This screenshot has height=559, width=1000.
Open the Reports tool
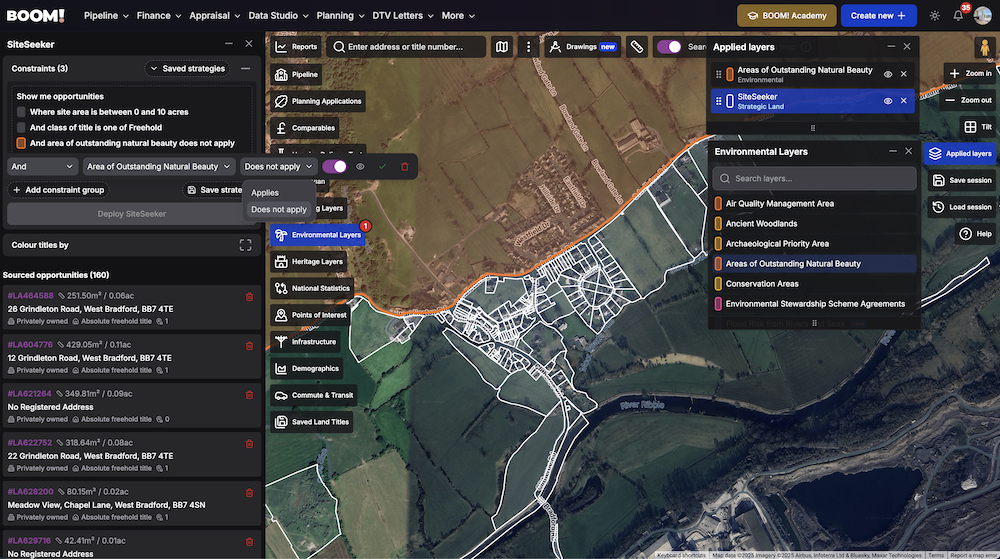click(x=297, y=47)
